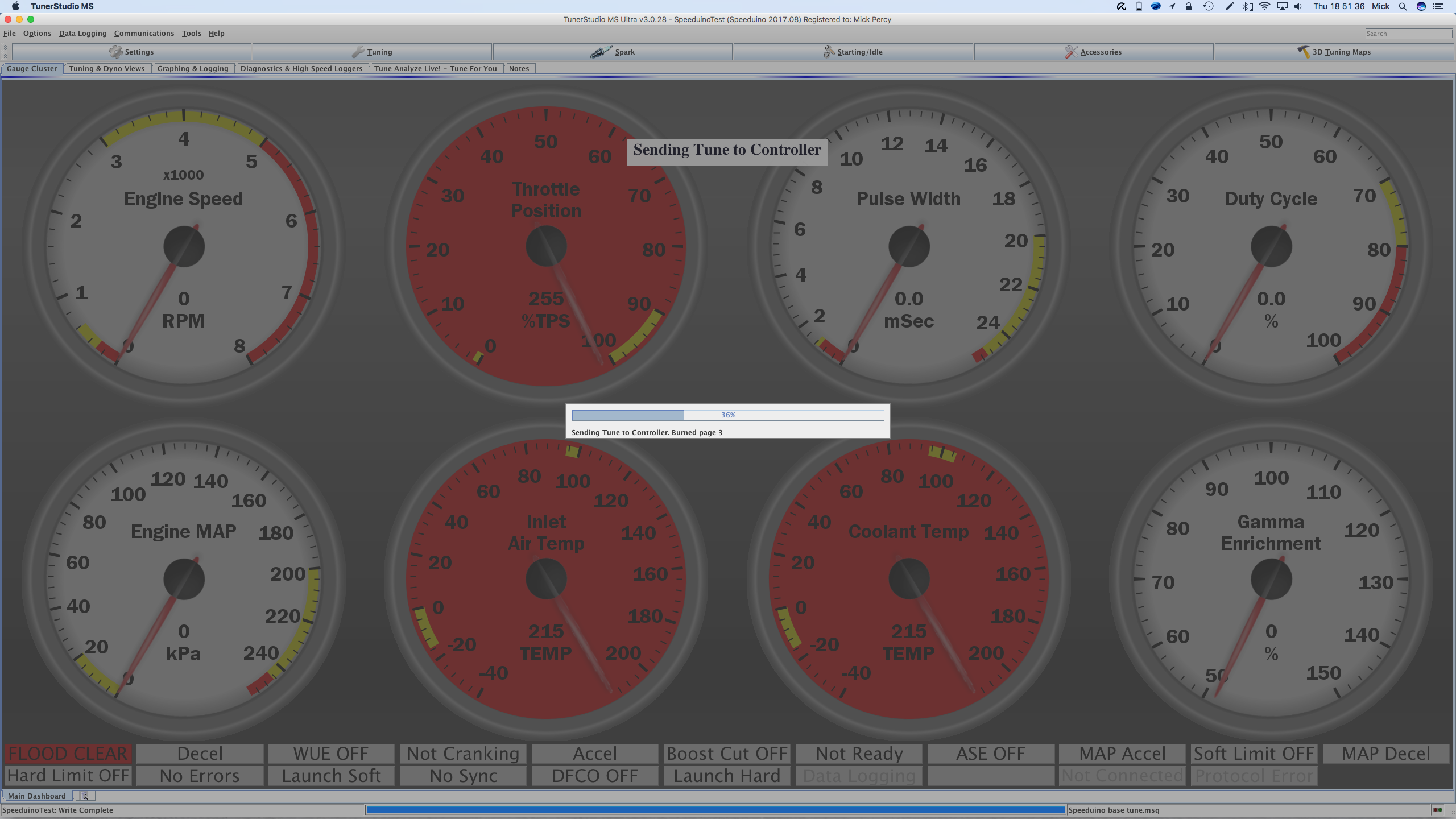
Task: Open the Data Logging menu
Action: click(x=82, y=34)
